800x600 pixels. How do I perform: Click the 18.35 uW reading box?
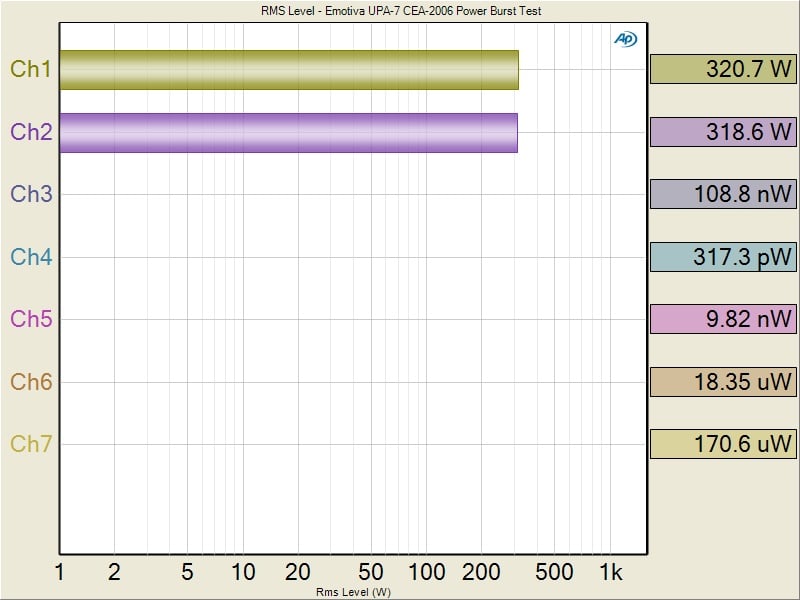coord(722,381)
